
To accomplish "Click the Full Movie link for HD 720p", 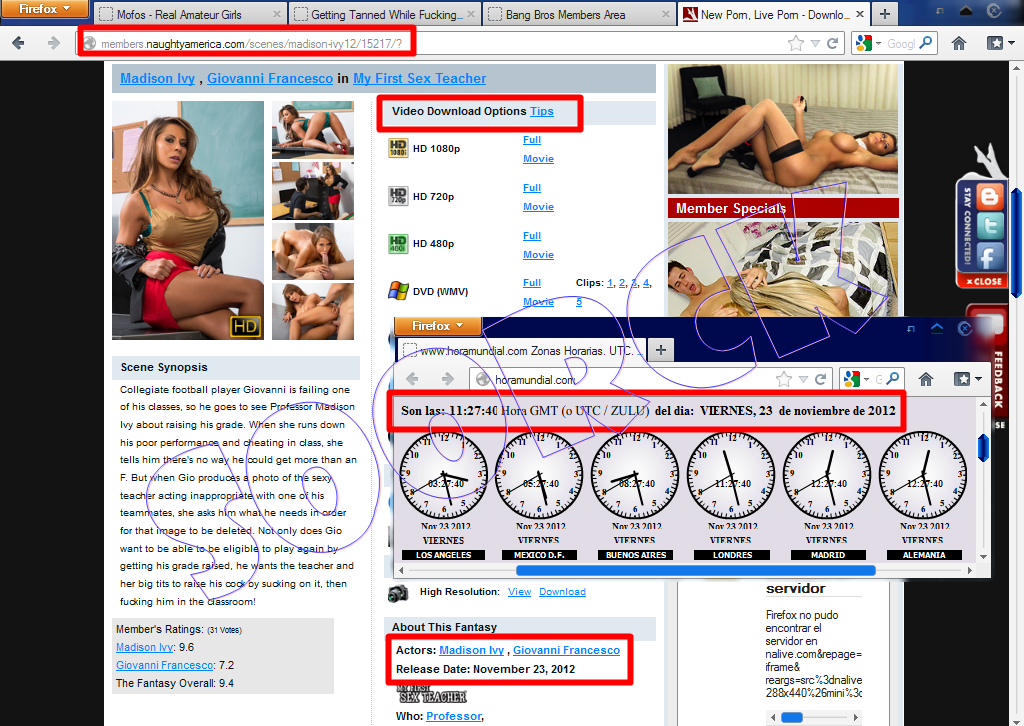I will [x=538, y=197].
